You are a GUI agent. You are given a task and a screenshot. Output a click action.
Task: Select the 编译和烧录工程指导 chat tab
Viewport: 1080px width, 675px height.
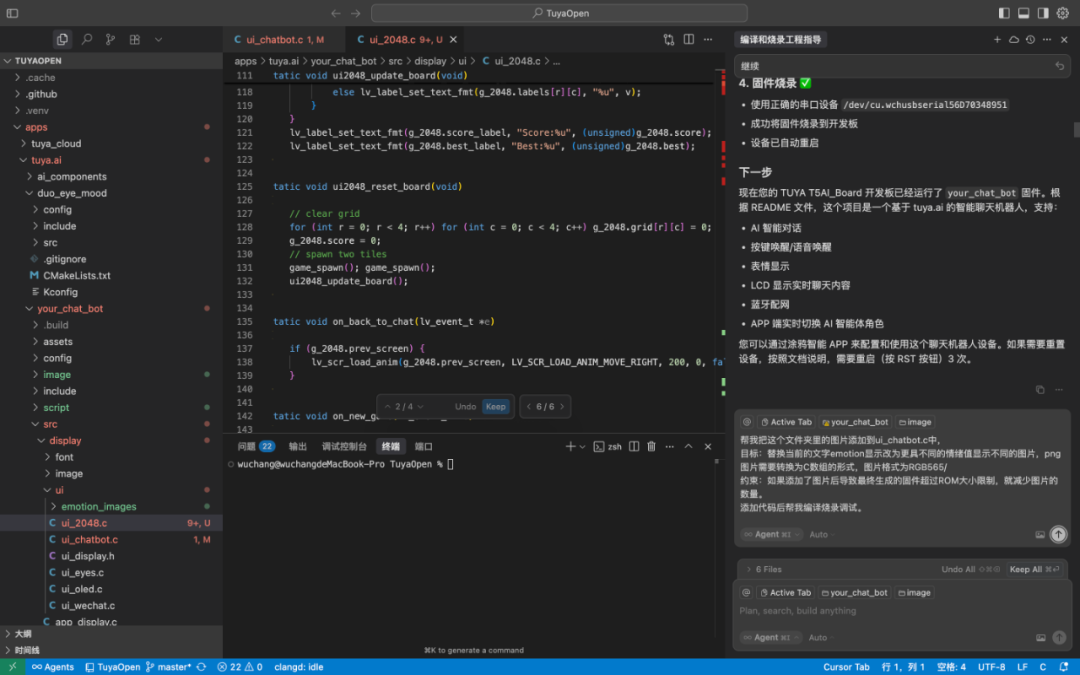pyautogui.click(x=780, y=39)
